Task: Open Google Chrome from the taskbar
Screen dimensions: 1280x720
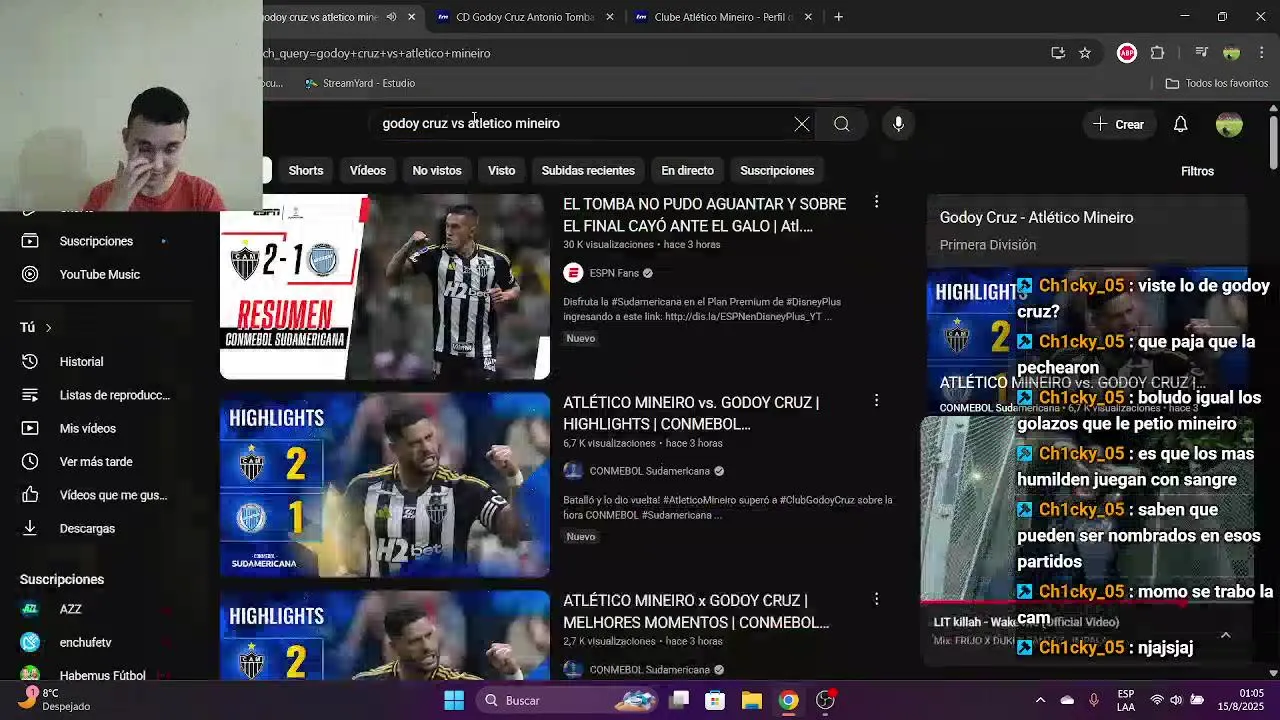Action: point(788,700)
